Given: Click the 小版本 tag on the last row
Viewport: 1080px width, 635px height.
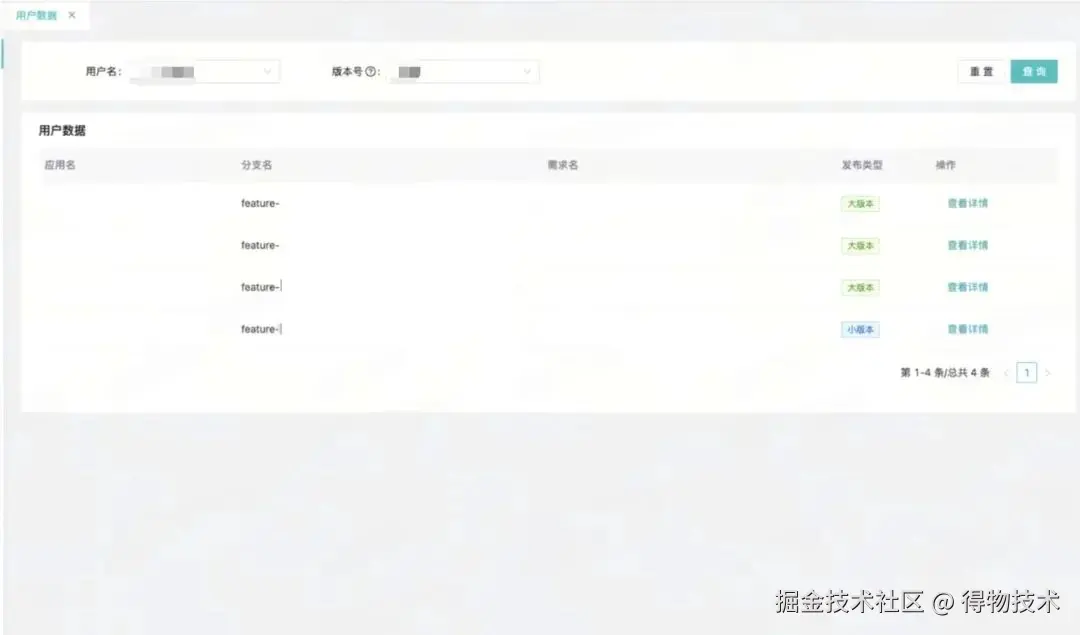Looking at the screenshot, I should point(860,329).
